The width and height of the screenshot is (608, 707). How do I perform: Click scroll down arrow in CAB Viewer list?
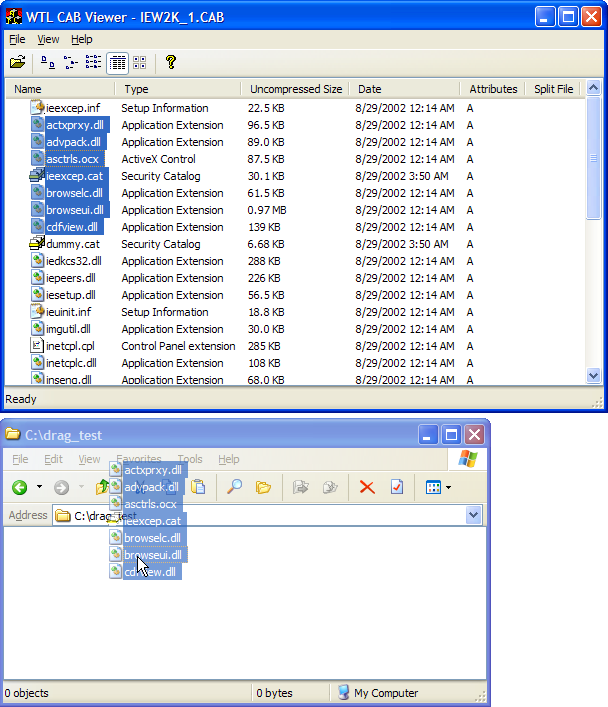point(594,375)
